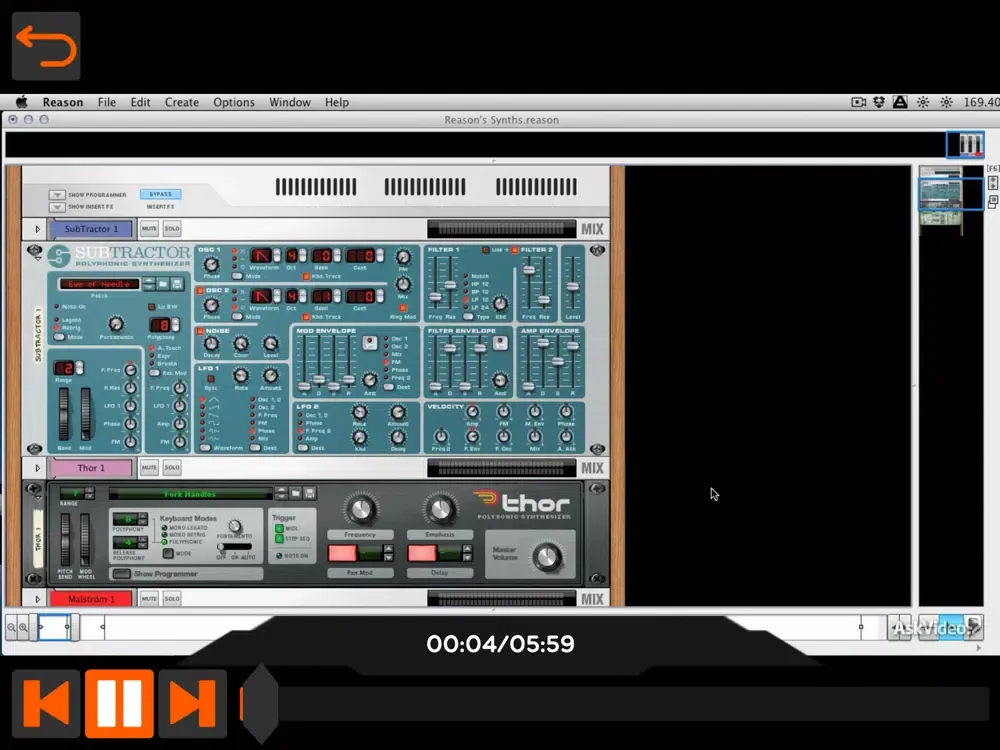Adjust the SubTractor Polyphony spinner
The width and height of the screenshot is (1000, 750).
175,325
